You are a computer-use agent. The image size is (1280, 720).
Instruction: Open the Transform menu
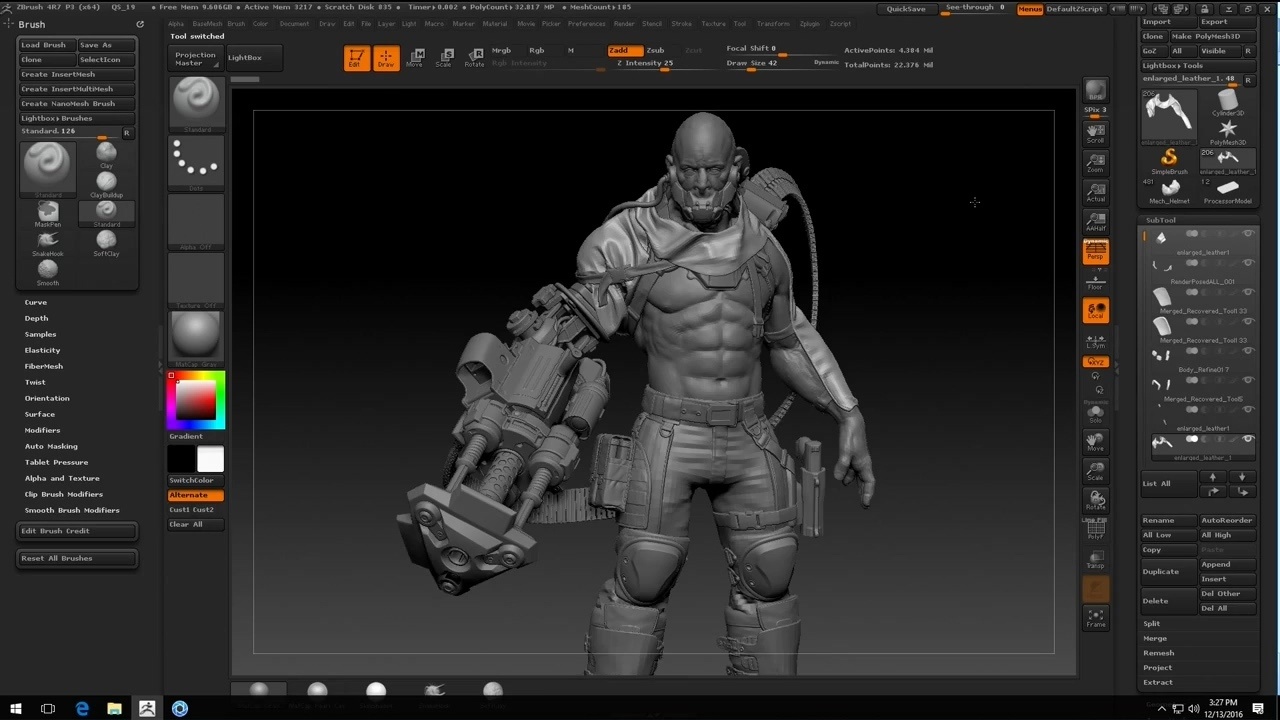point(773,24)
